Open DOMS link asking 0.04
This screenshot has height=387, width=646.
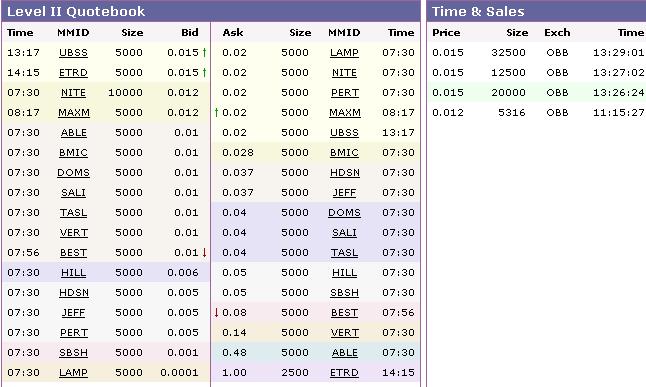344,213
